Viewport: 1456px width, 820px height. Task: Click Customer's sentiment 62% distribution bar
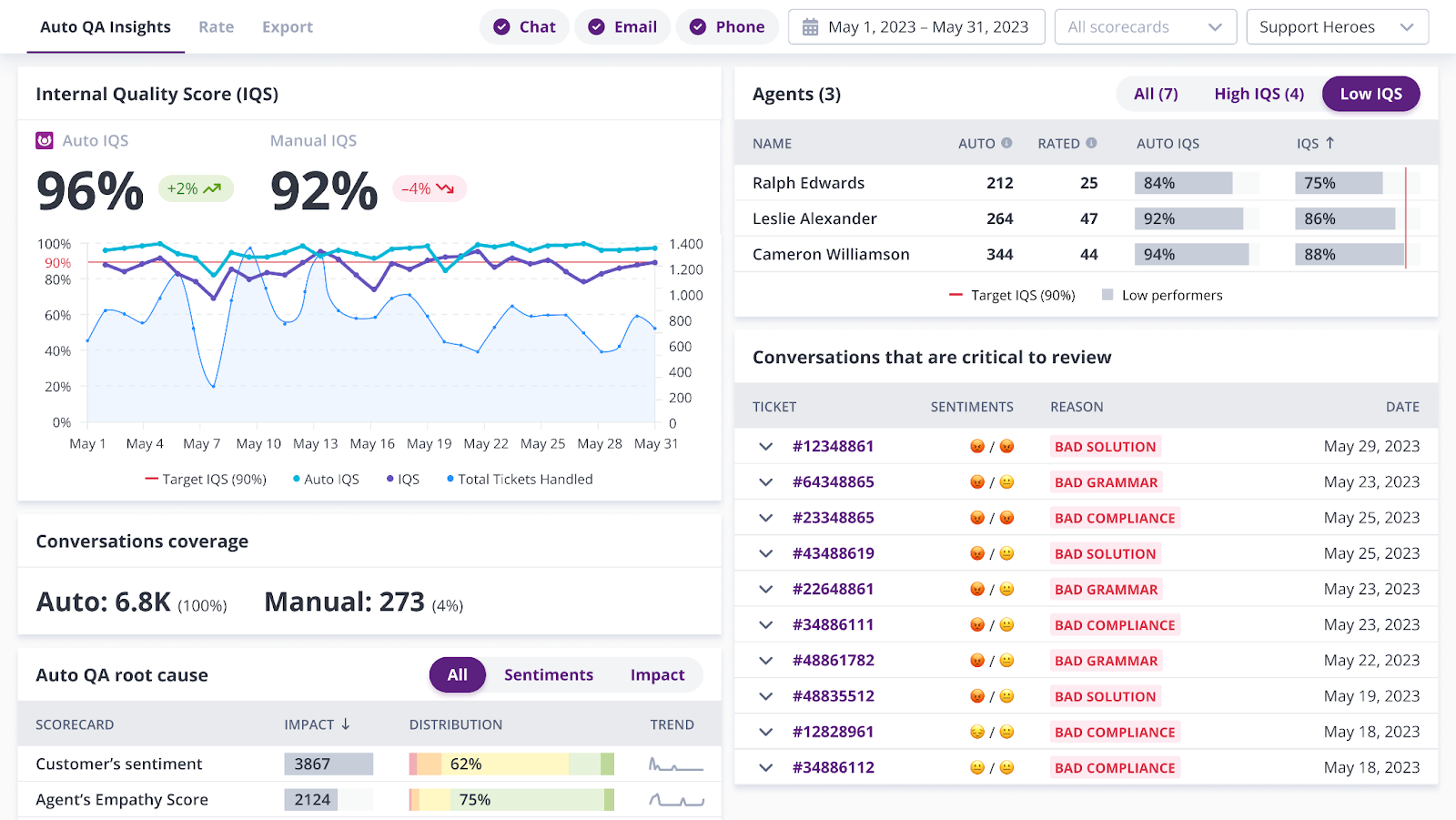tap(511, 764)
